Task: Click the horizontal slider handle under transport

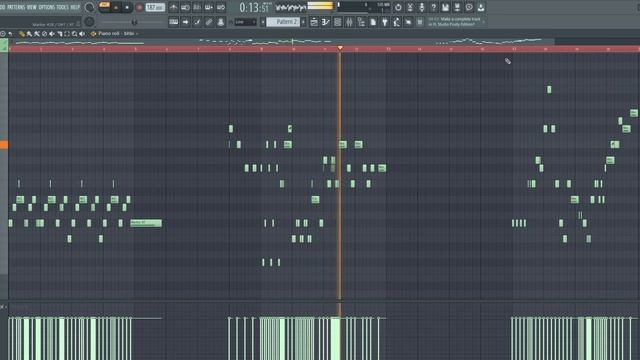Action: point(134,22)
